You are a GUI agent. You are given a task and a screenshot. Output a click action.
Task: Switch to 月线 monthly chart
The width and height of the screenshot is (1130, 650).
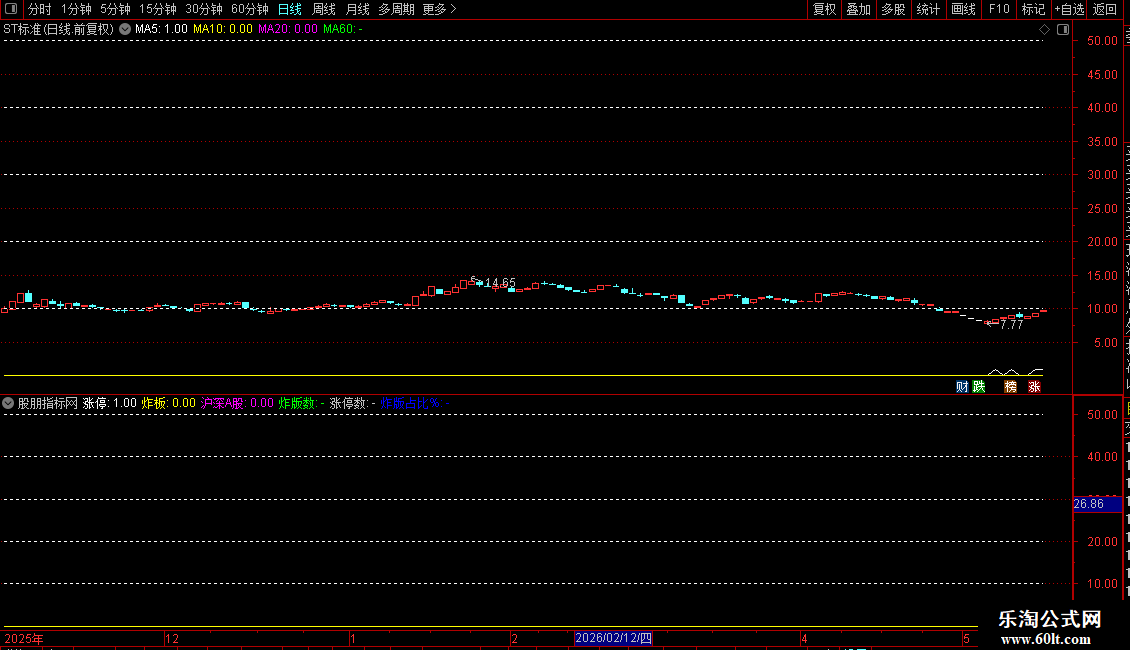(357, 9)
